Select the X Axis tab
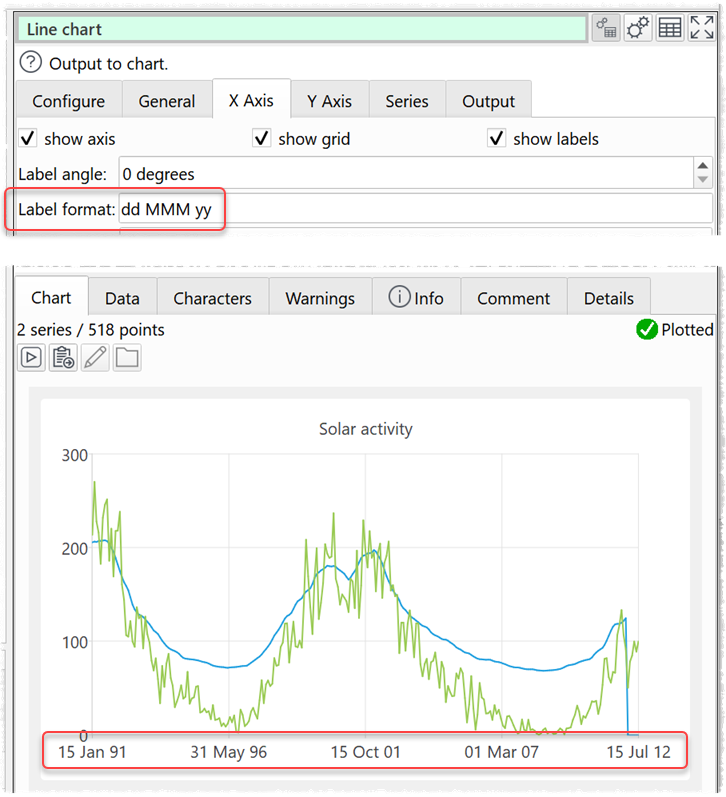Image resolution: width=726 pixels, height=797 pixels. 251,100
